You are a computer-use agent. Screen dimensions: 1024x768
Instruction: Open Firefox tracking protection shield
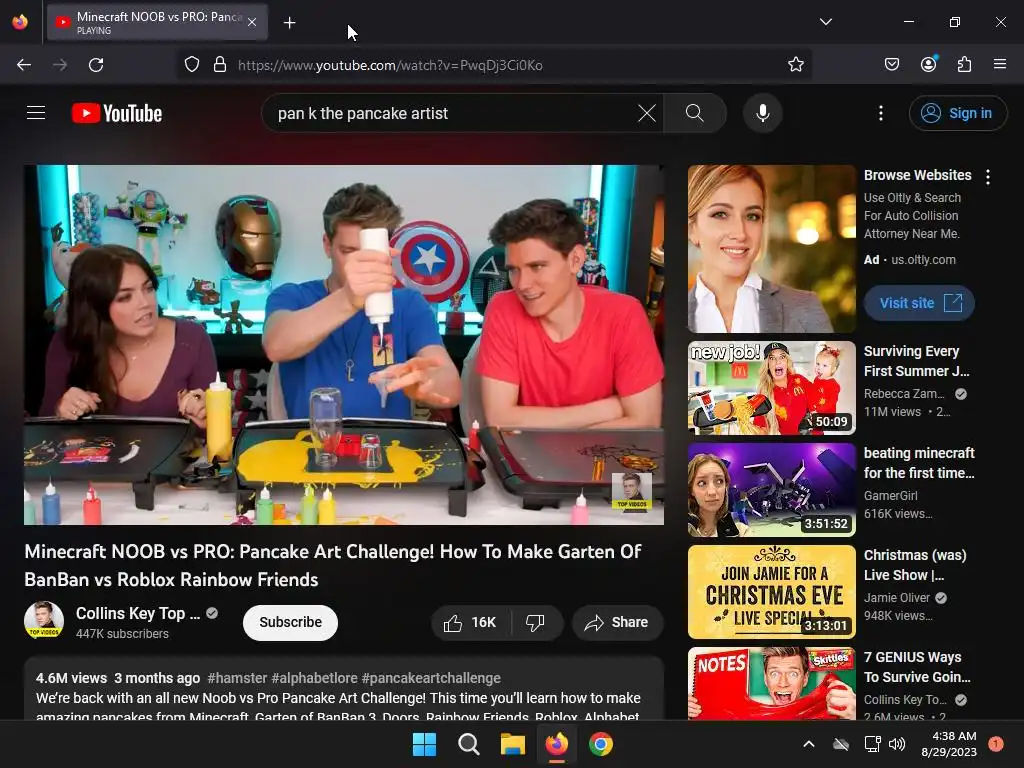[x=191, y=65]
